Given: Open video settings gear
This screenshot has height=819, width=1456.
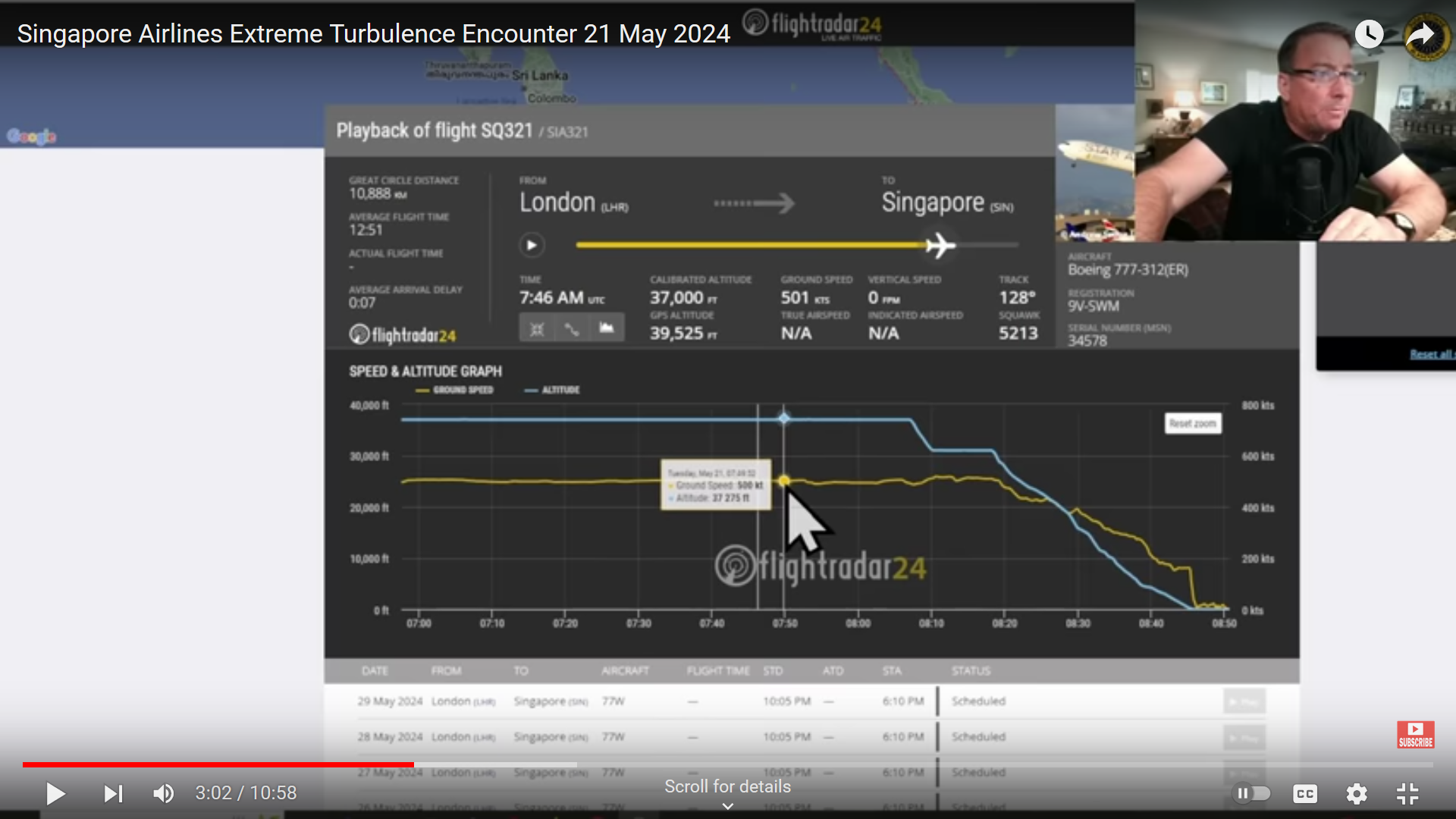Looking at the screenshot, I should pos(1356,794).
